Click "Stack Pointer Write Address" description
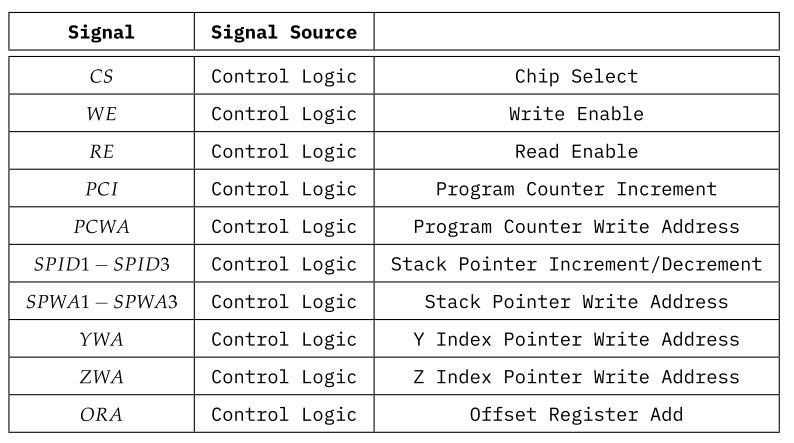Viewport: 794px width, 443px height. tap(576, 302)
